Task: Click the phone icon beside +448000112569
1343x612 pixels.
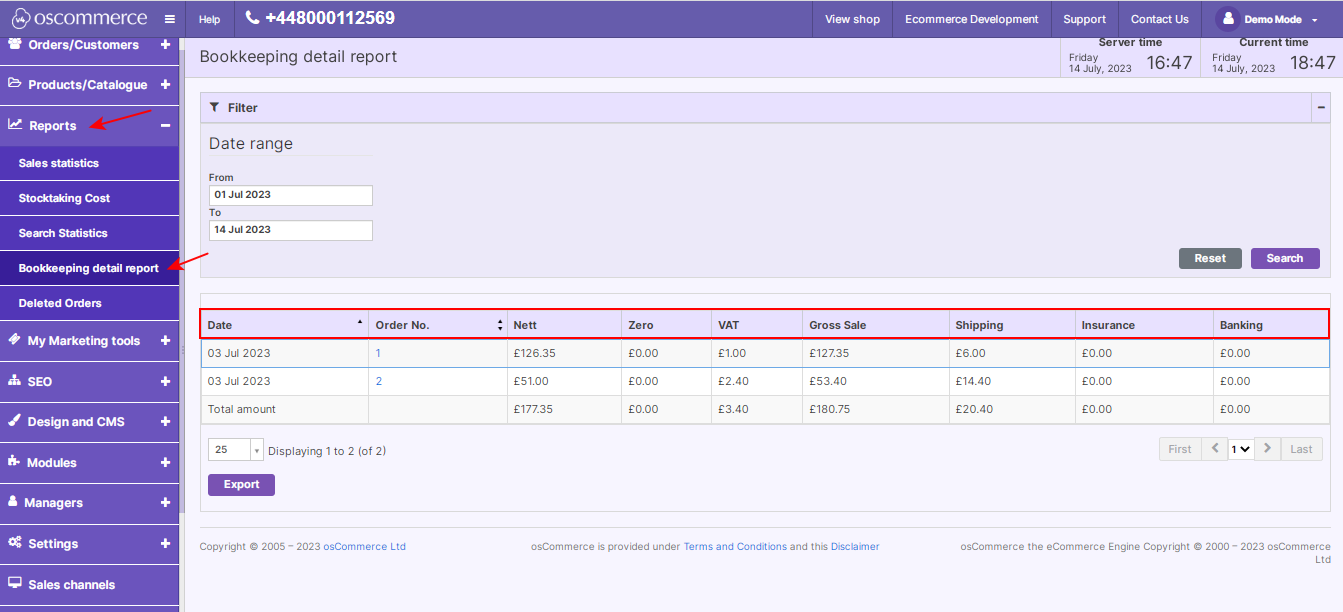Action: click(x=252, y=17)
